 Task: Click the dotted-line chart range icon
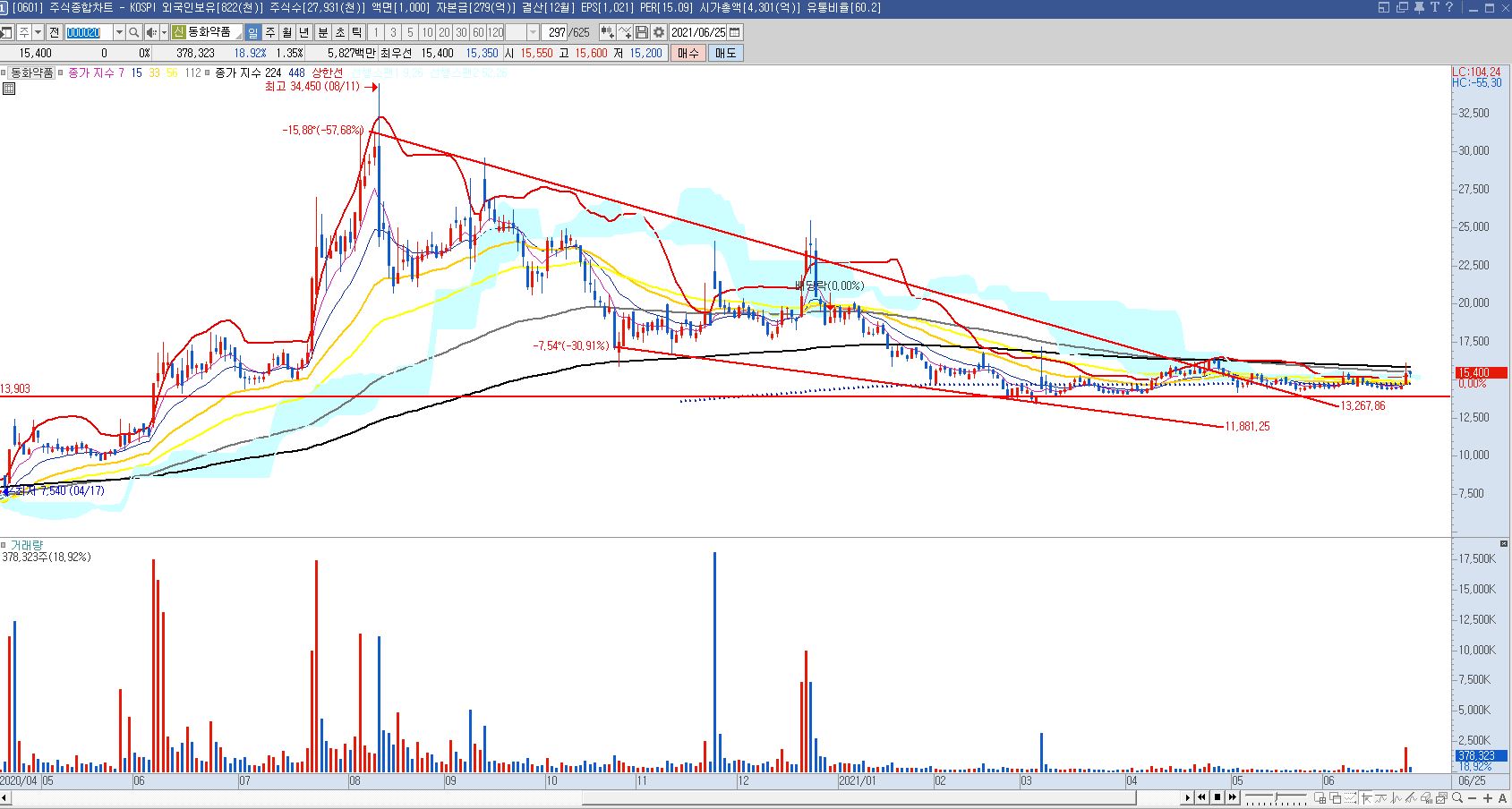1350,797
